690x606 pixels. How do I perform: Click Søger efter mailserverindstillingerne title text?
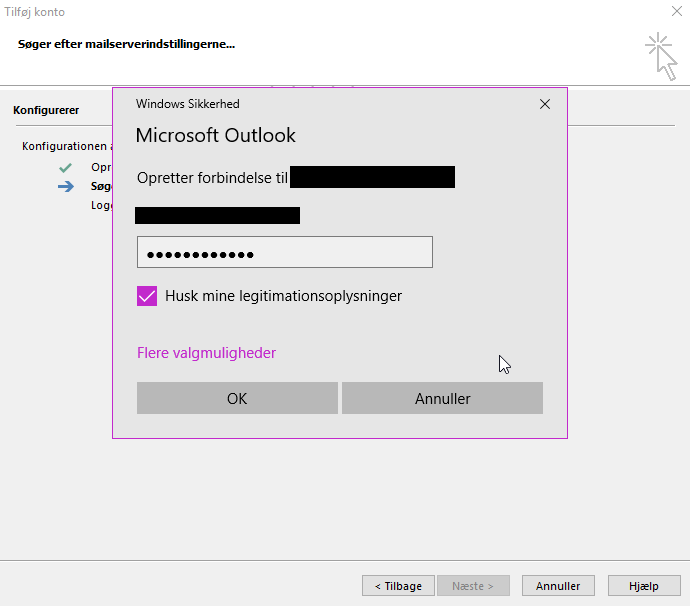pos(126,44)
